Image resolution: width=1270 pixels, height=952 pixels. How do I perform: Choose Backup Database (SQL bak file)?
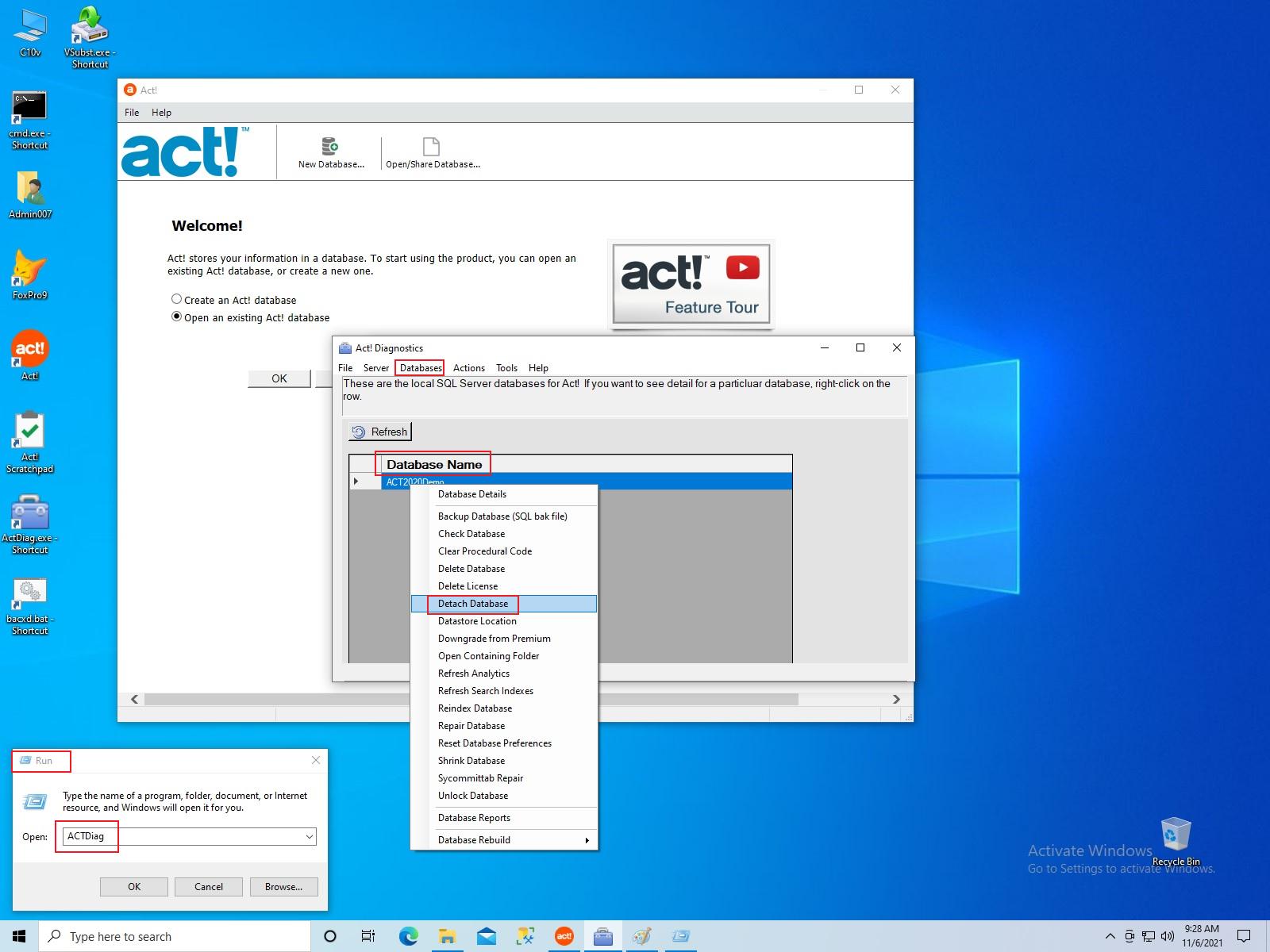click(503, 516)
